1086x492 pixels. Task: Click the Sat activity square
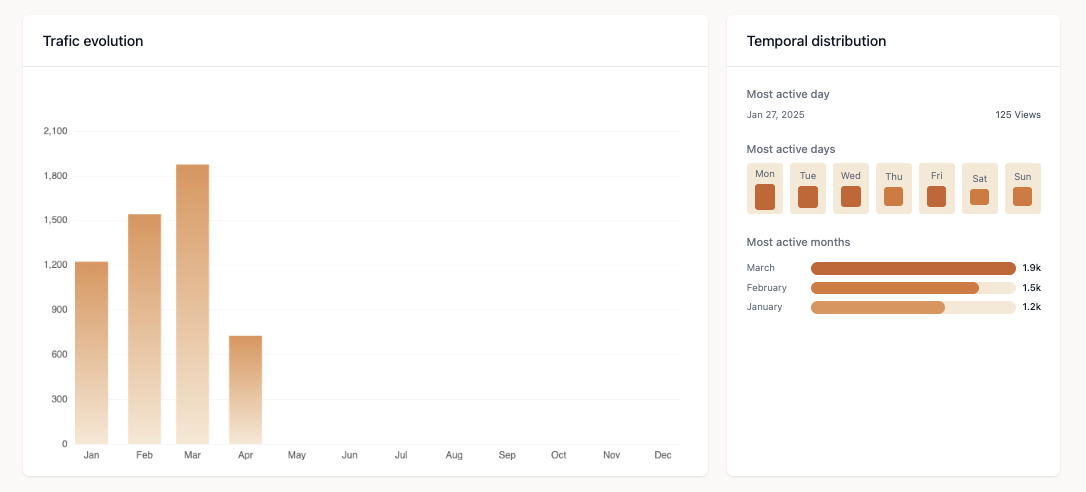[980, 197]
